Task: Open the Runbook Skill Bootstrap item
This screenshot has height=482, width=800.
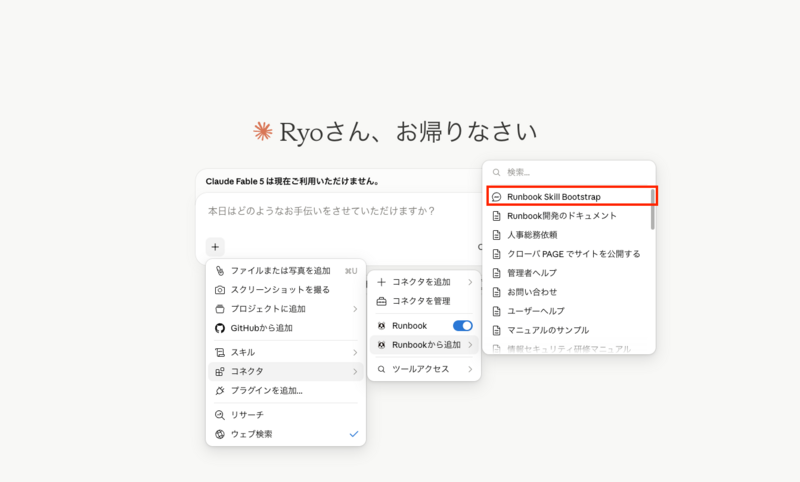Action: (568, 197)
